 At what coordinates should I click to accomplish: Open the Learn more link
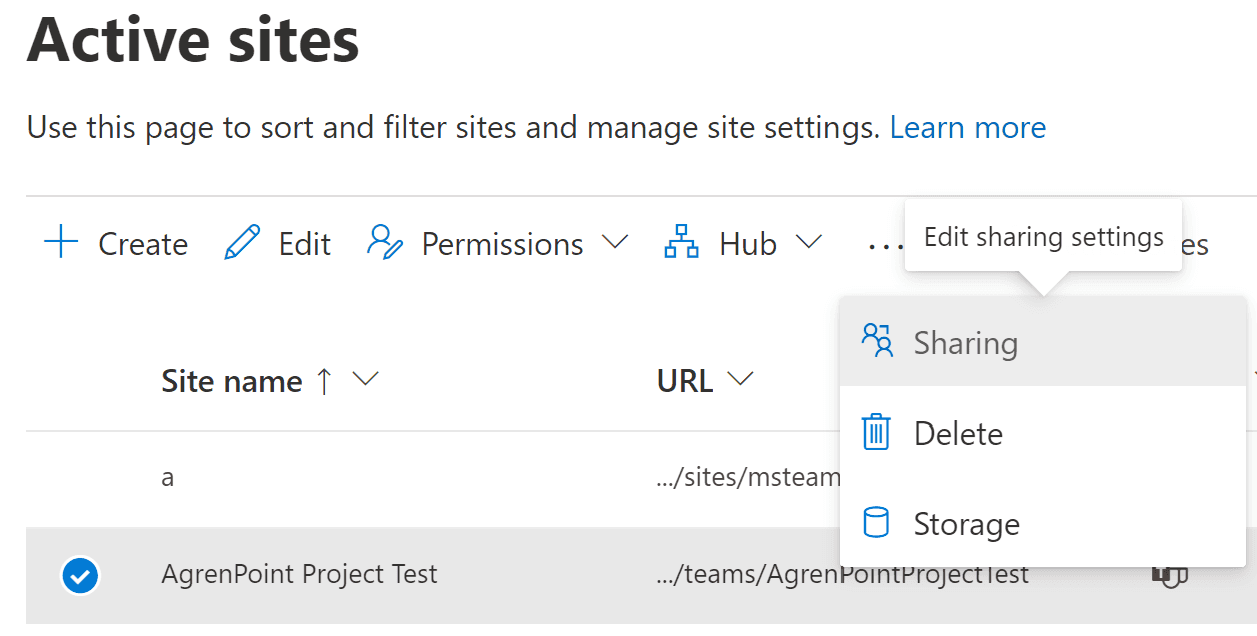[x=967, y=127]
